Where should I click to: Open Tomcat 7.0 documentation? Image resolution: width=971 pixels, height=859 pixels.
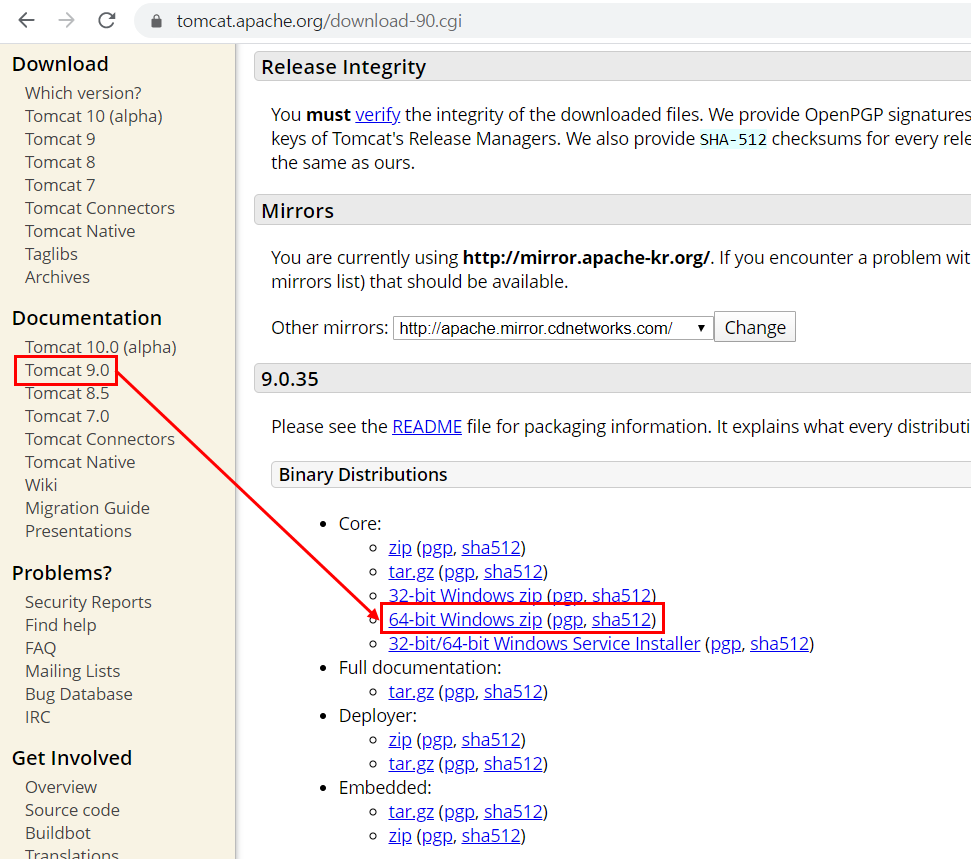(x=67, y=416)
